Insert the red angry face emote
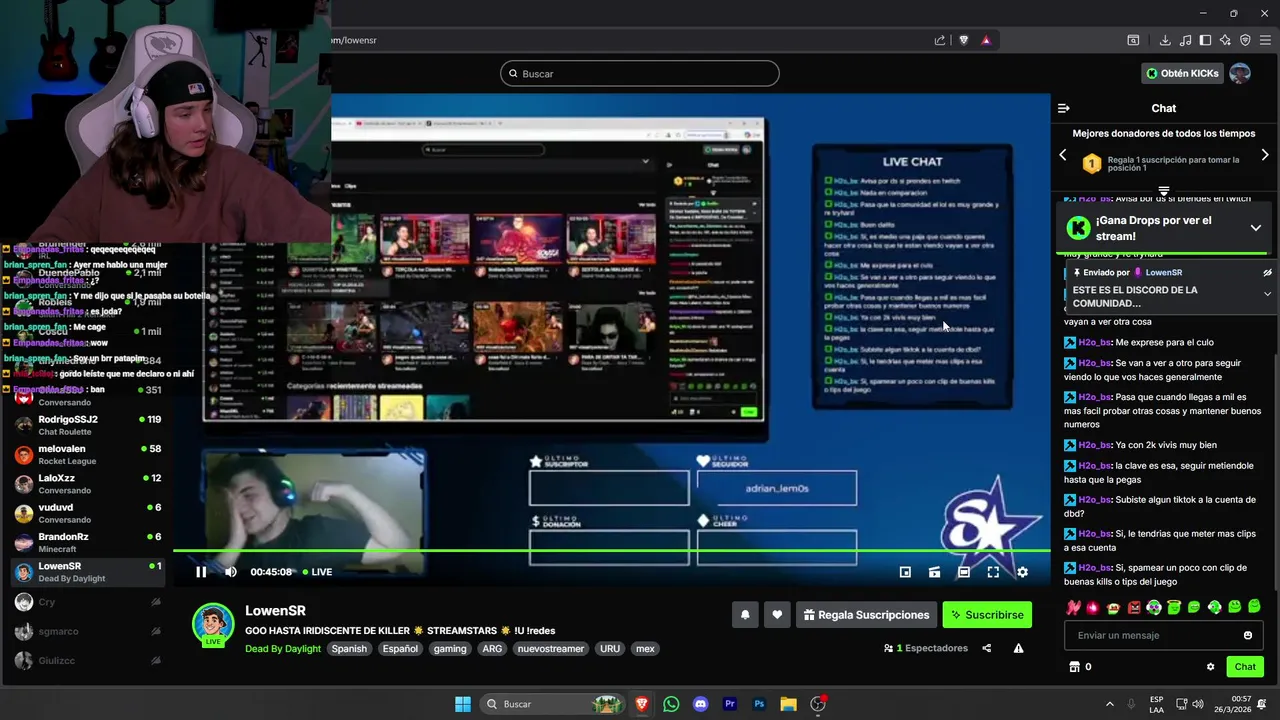Image resolution: width=1280 pixels, height=720 pixels. tap(1134, 607)
